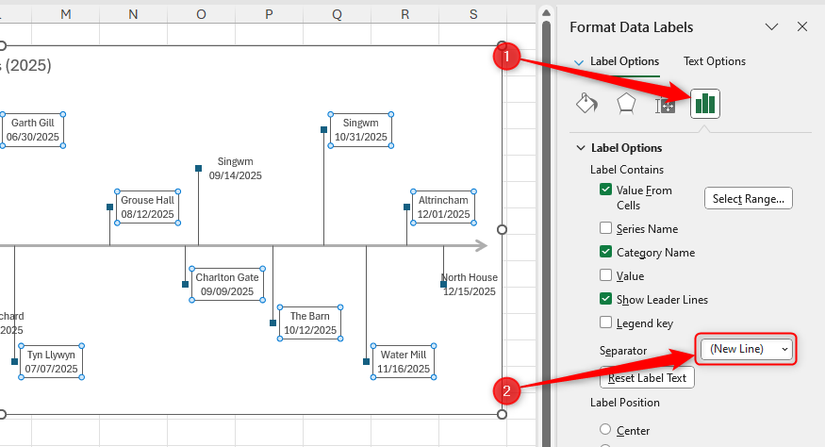
Task: Select the North House data label
Action: pos(469,285)
